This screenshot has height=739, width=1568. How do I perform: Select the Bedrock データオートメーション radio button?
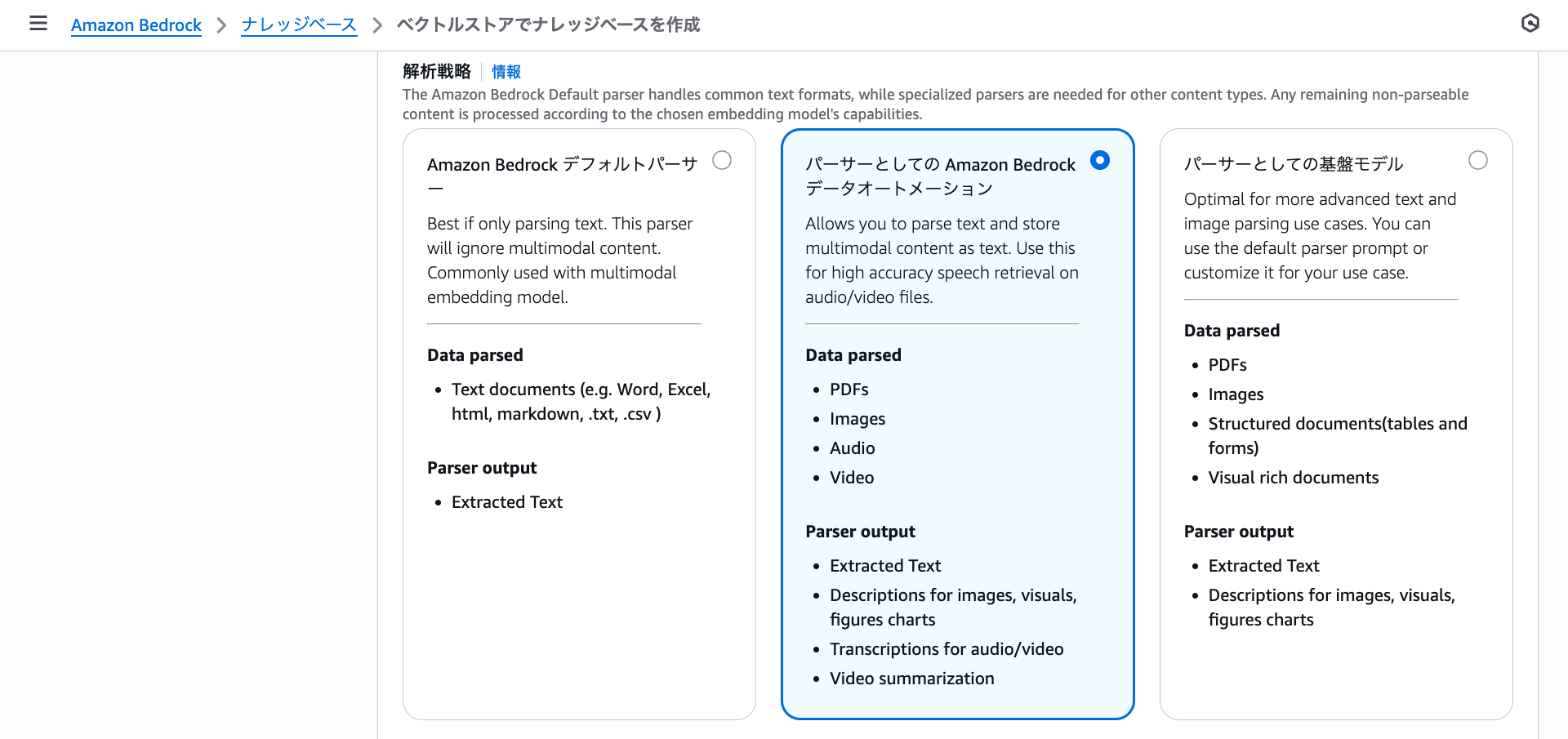[1100, 160]
